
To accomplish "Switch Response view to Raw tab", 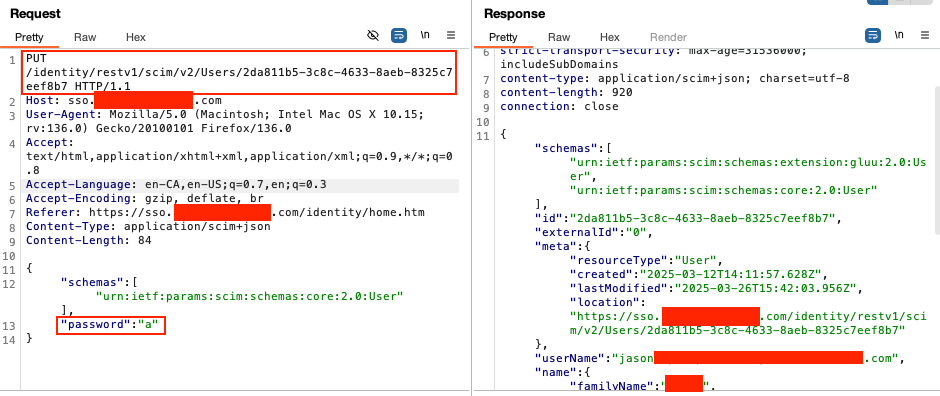I will [x=559, y=37].
